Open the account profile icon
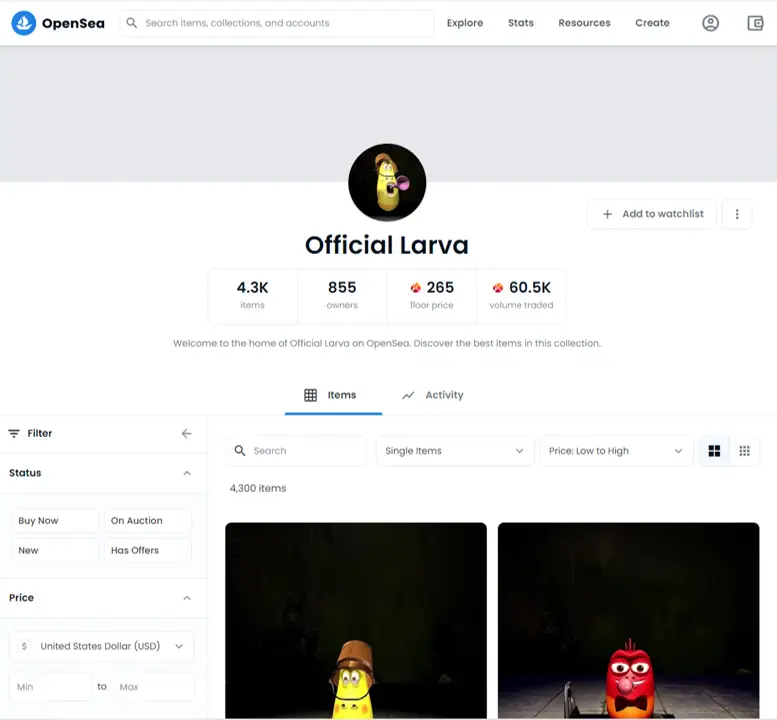This screenshot has height=720, width=777. pyautogui.click(x=710, y=23)
